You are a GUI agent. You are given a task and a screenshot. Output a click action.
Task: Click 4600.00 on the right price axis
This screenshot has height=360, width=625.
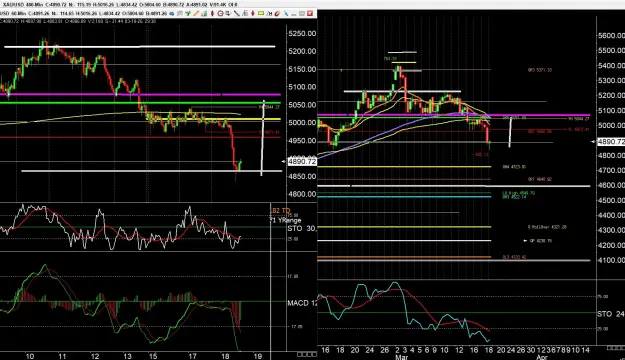tap(611, 185)
